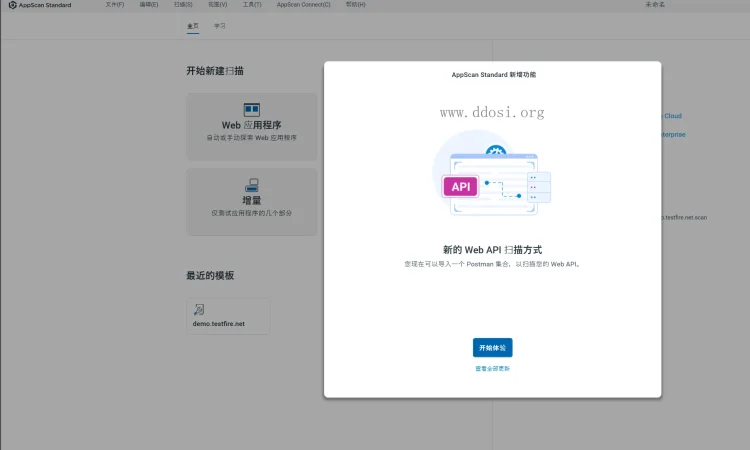Switch to the 主页 tab
Viewport: 750px width, 450px height.
(x=193, y=26)
